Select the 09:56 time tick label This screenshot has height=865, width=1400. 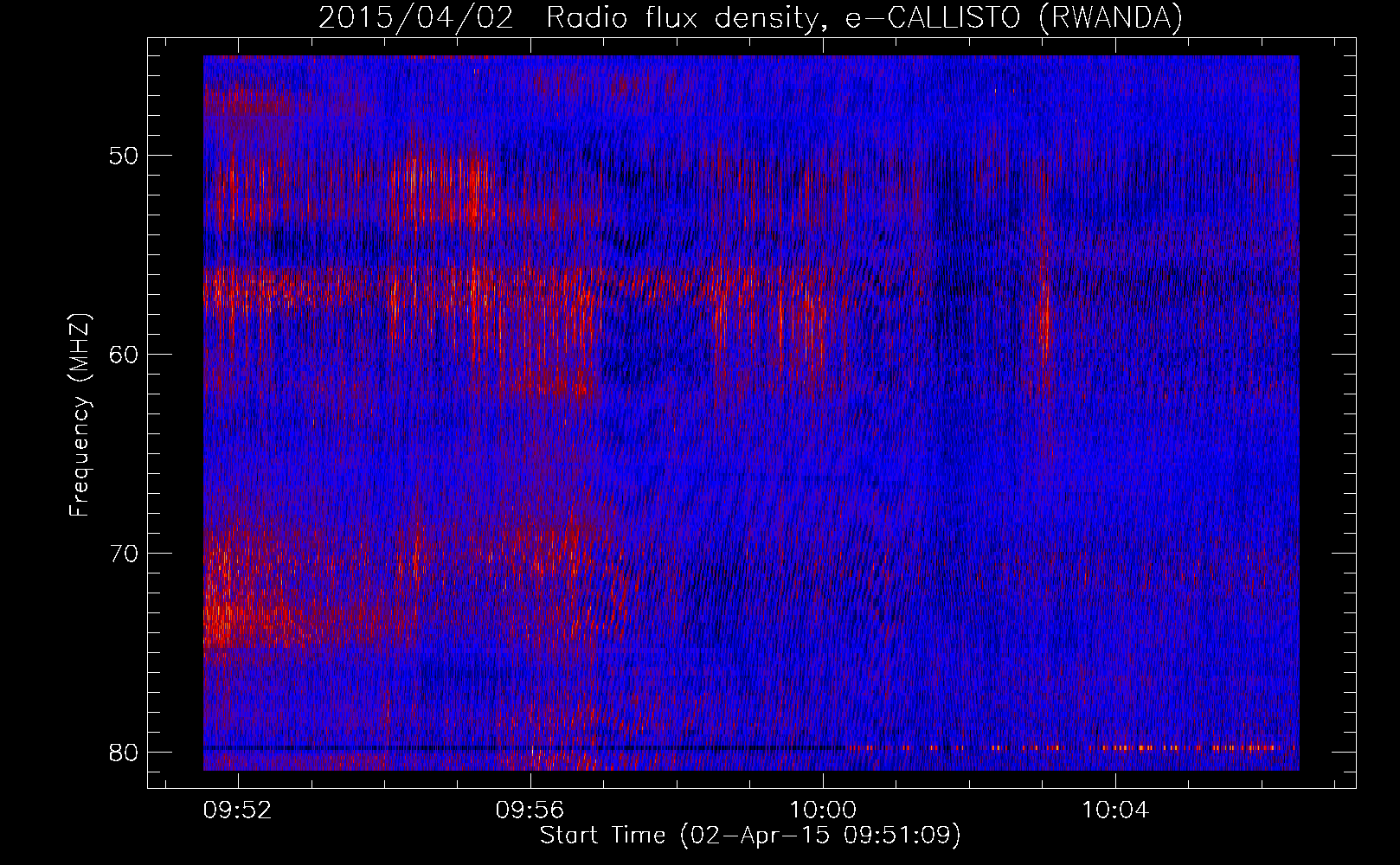[x=530, y=810]
